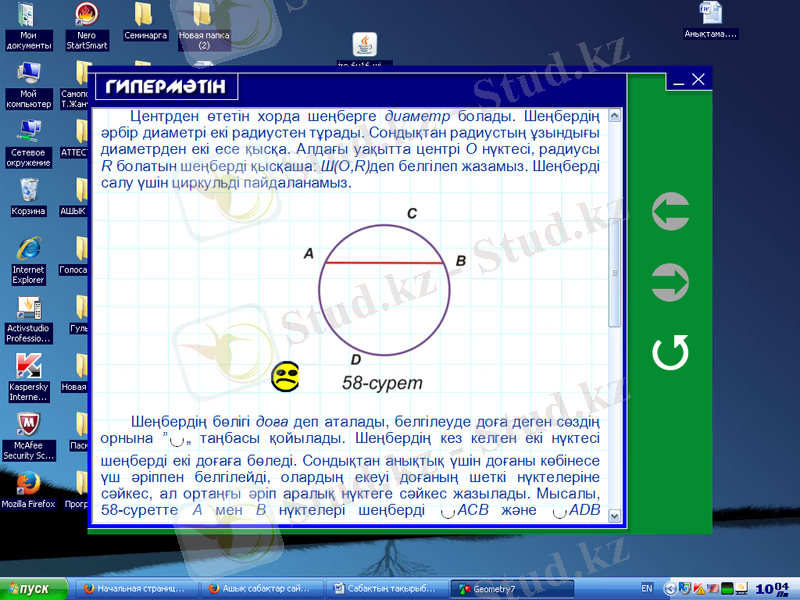
Task: Switch to Начальная страница taskbar window
Action: tap(134, 589)
